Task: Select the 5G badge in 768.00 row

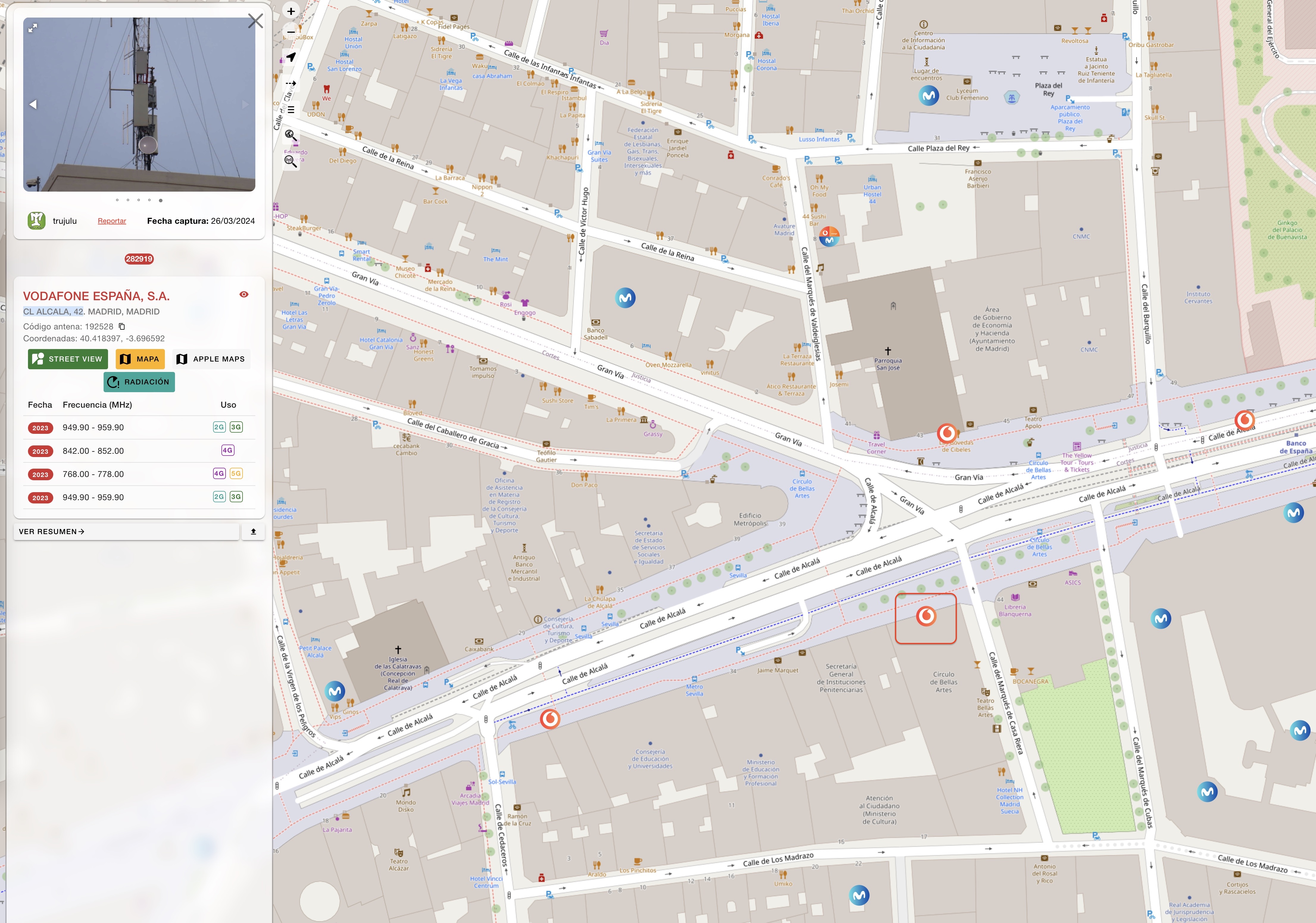Action: click(236, 473)
